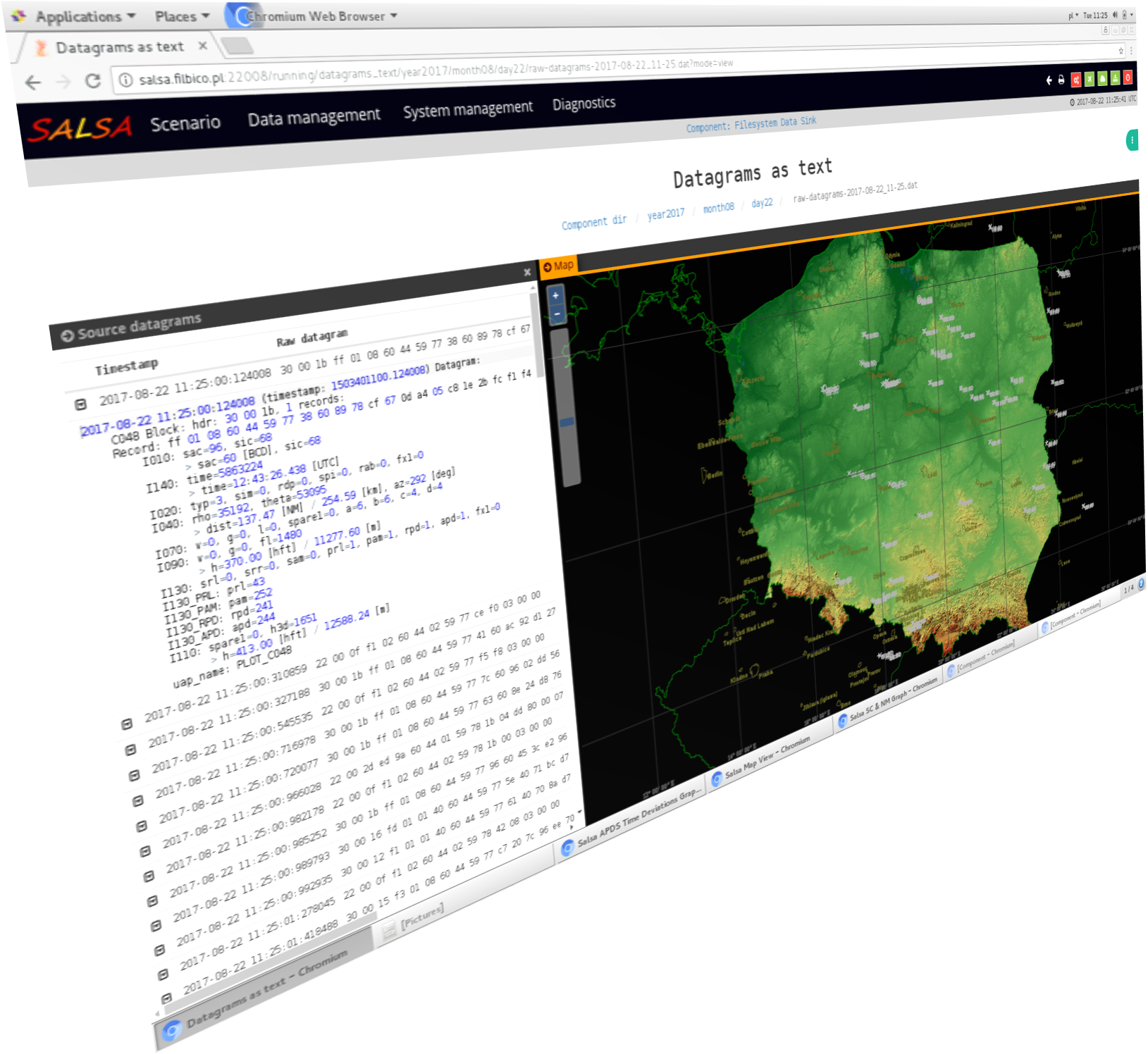This screenshot has height=1054, width=1148.
Task: Expand the 11:25:00:310859 datagram row
Action: [x=127, y=724]
